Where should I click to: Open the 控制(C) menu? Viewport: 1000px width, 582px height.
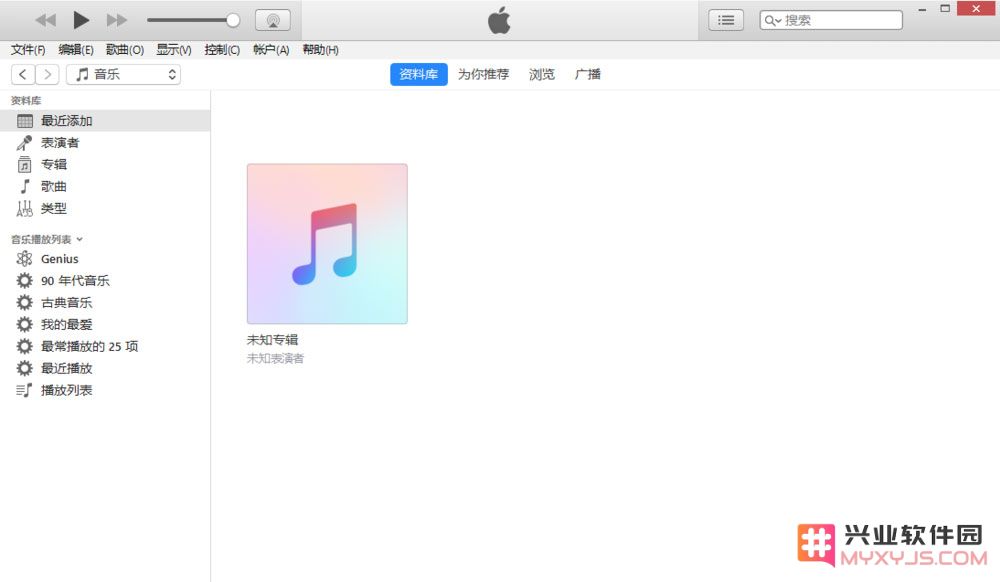222,50
